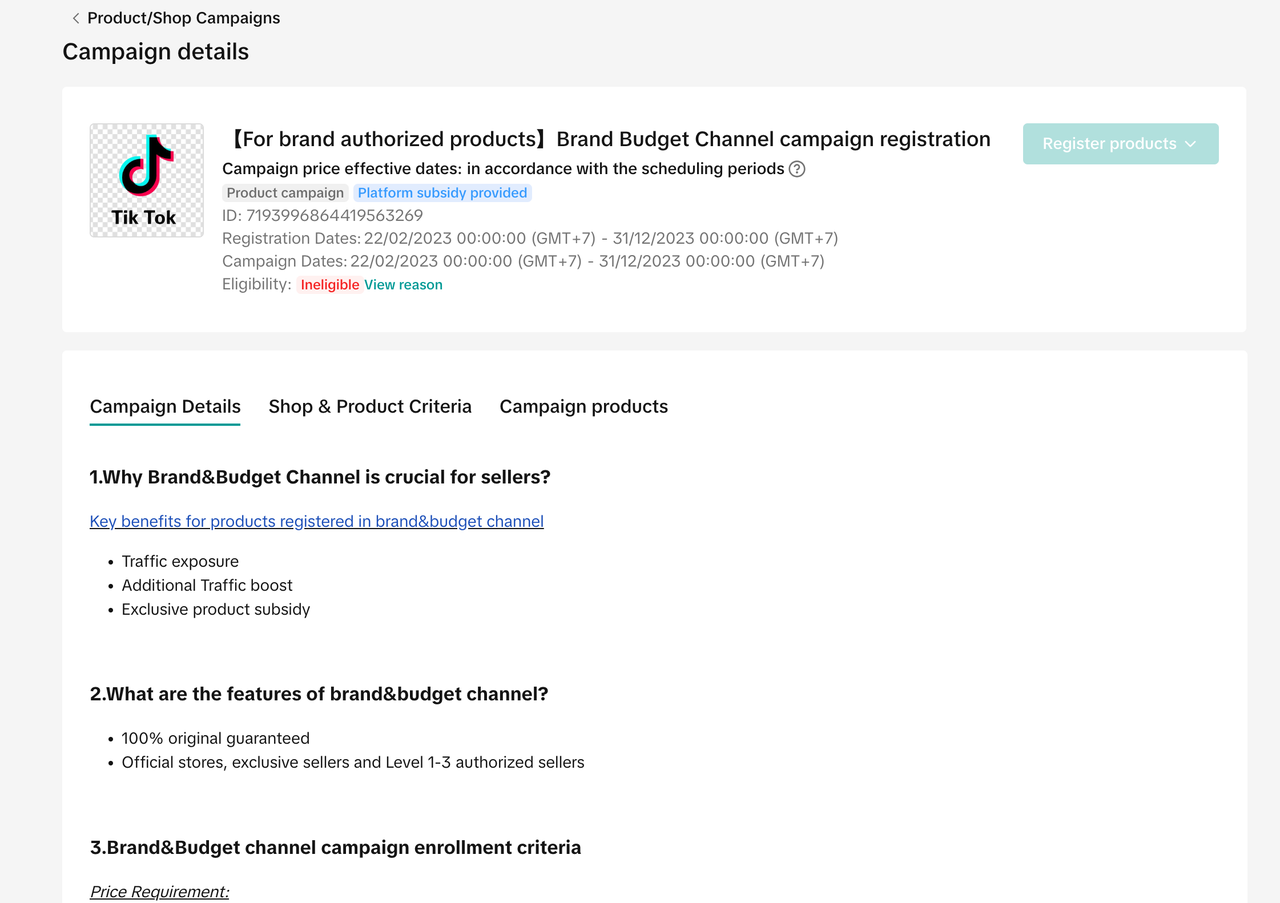
Task: Click the Product campaign tag
Action: point(285,193)
